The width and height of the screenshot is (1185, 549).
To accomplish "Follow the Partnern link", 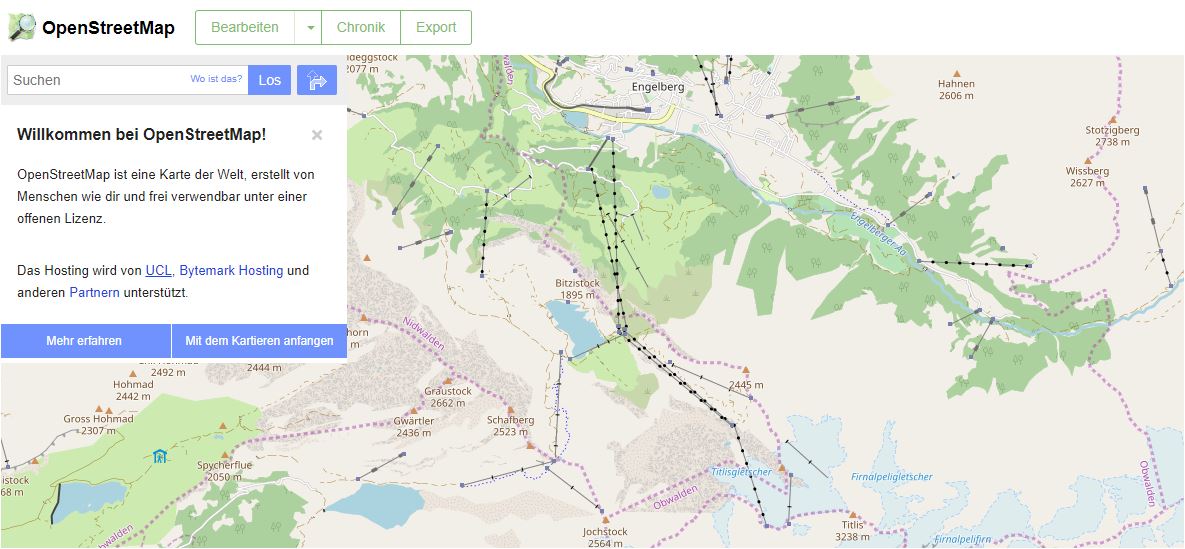I will click(94, 292).
